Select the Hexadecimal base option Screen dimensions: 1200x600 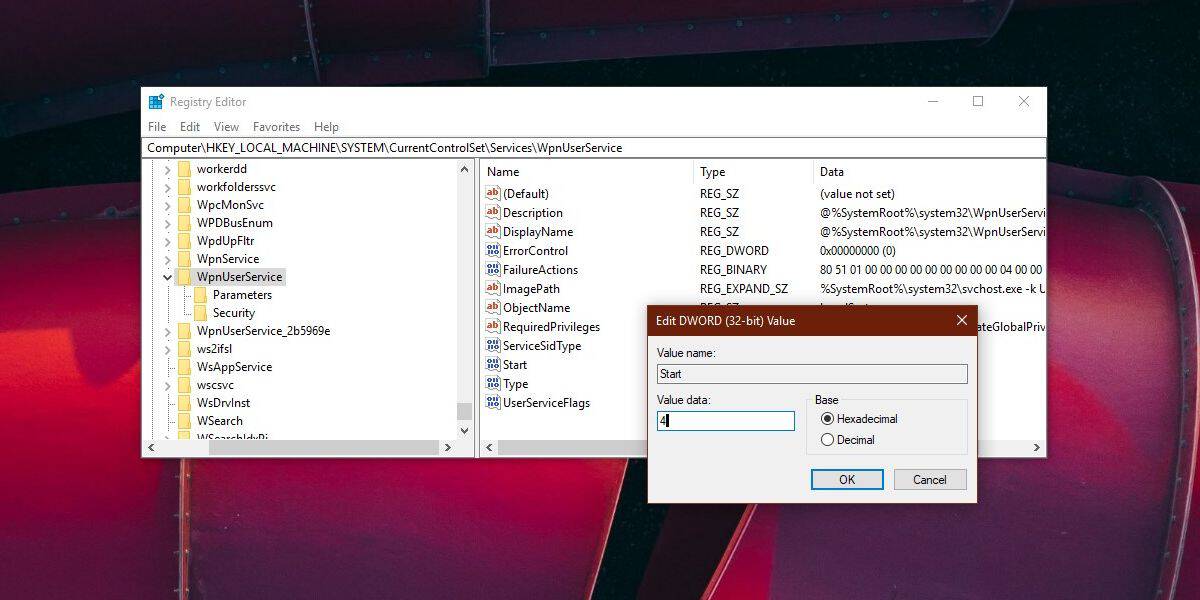coord(827,419)
